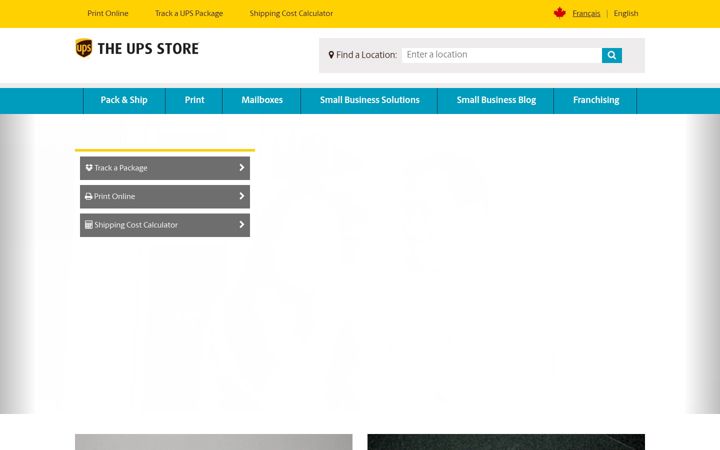Open the Pack & Ship menu
720x450 pixels.
(124, 101)
